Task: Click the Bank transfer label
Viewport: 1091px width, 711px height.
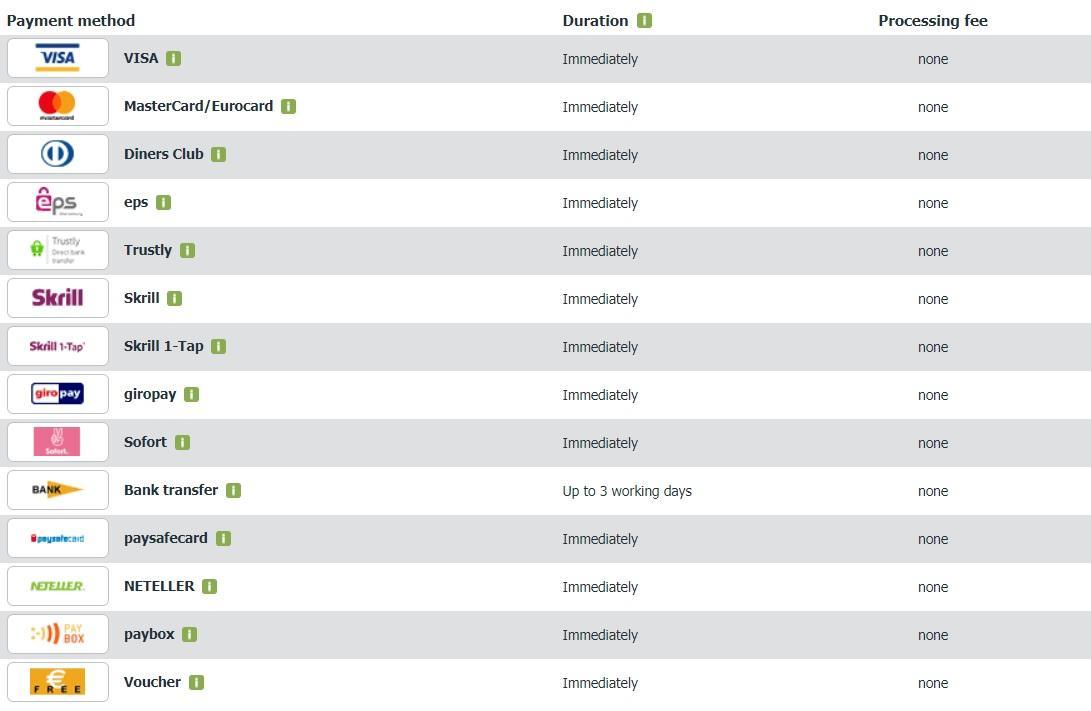Action: [x=171, y=490]
